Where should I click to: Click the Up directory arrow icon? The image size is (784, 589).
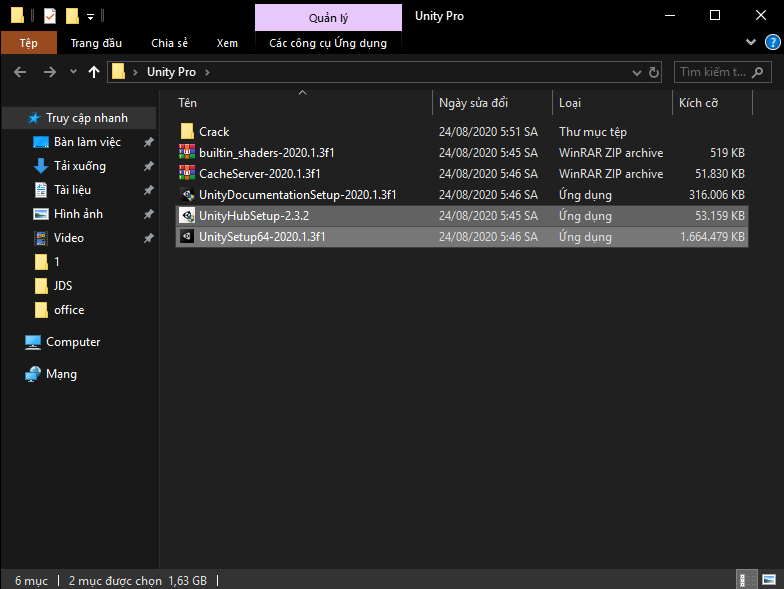point(94,72)
